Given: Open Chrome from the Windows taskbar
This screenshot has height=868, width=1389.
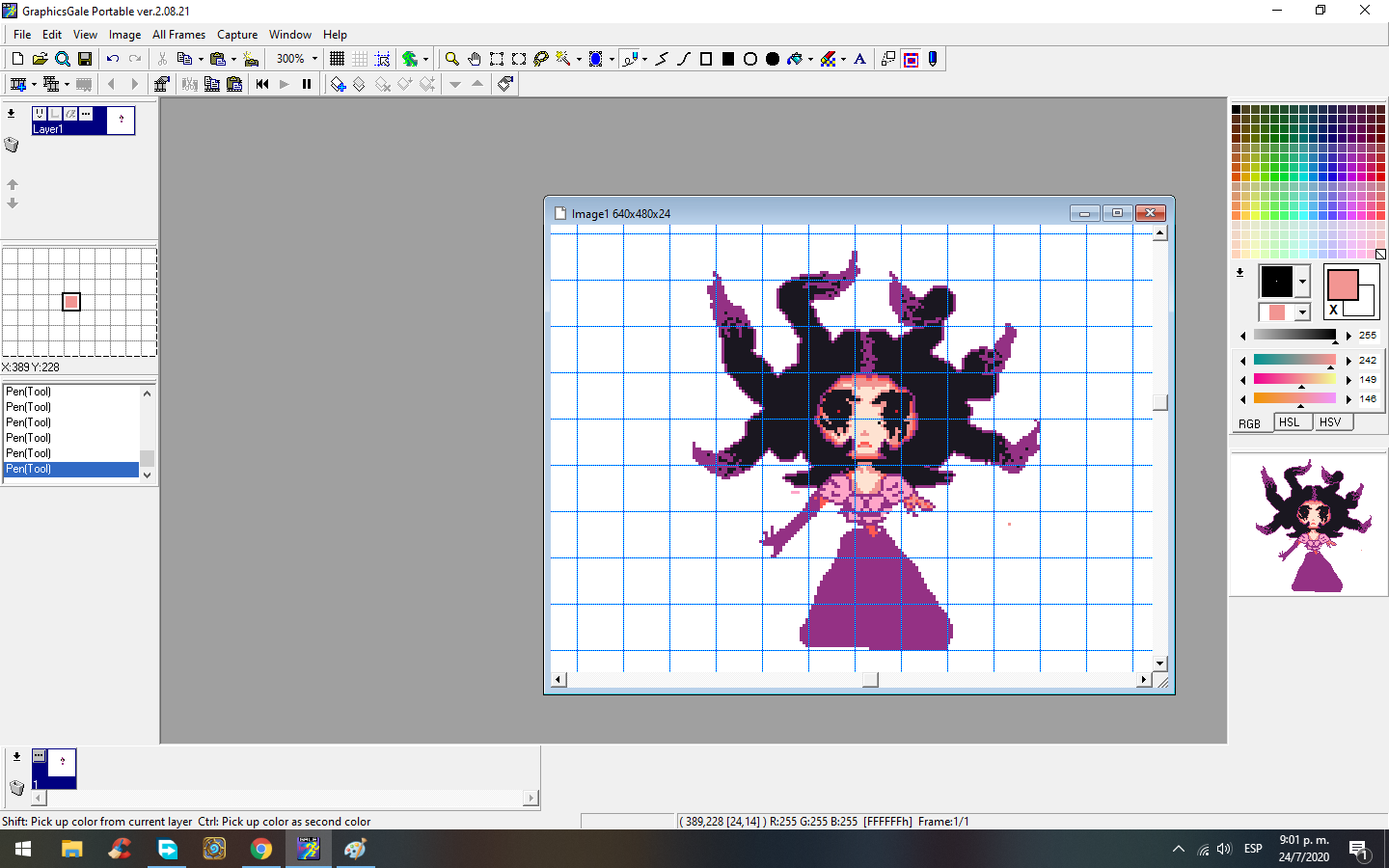Looking at the screenshot, I should pos(261,849).
